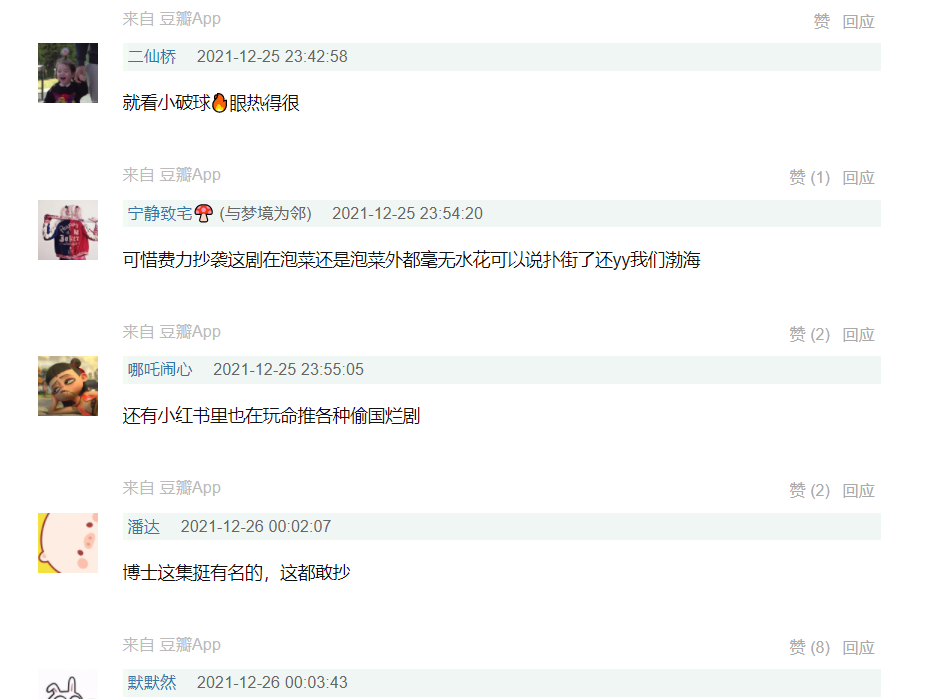Like the 泡菜 comment showing 赞 (2)
This screenshot has width=941, height=699.
[x=809, y=334]
